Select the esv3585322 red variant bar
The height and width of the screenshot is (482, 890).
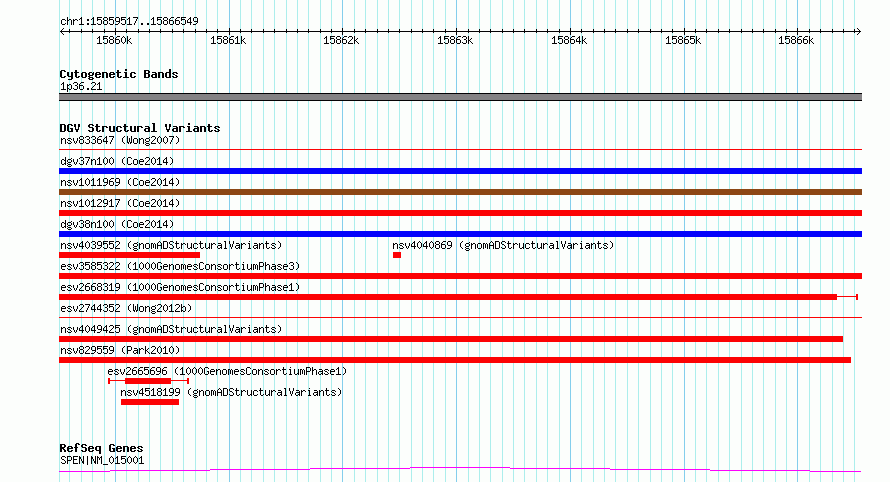tap(460, 276)
